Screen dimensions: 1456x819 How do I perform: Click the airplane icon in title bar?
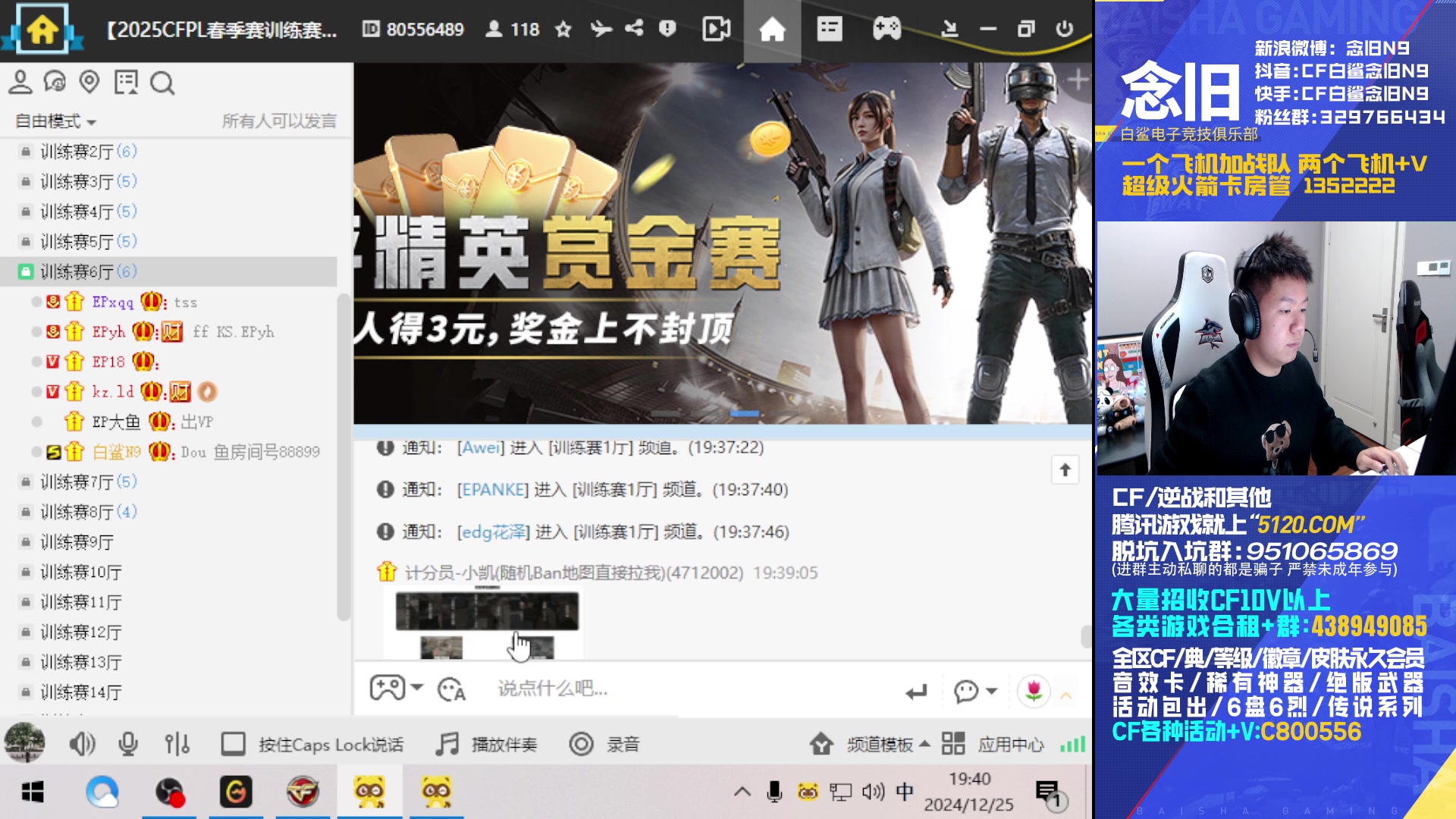point(601,30)
